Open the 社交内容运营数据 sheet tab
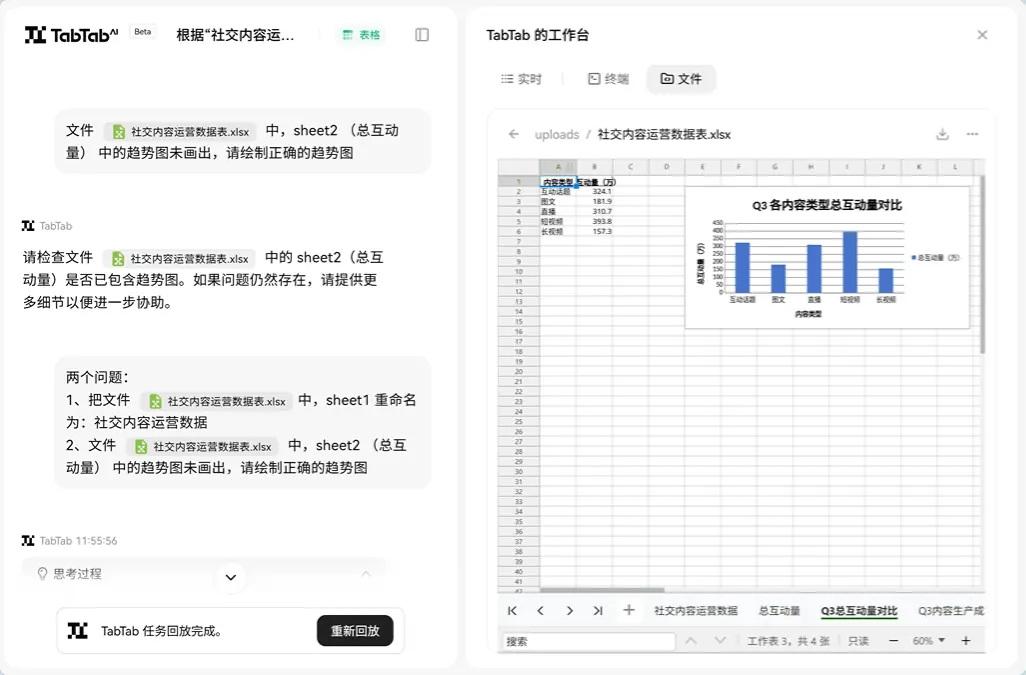Screen dimensions: 1026x675 (696, 611)
